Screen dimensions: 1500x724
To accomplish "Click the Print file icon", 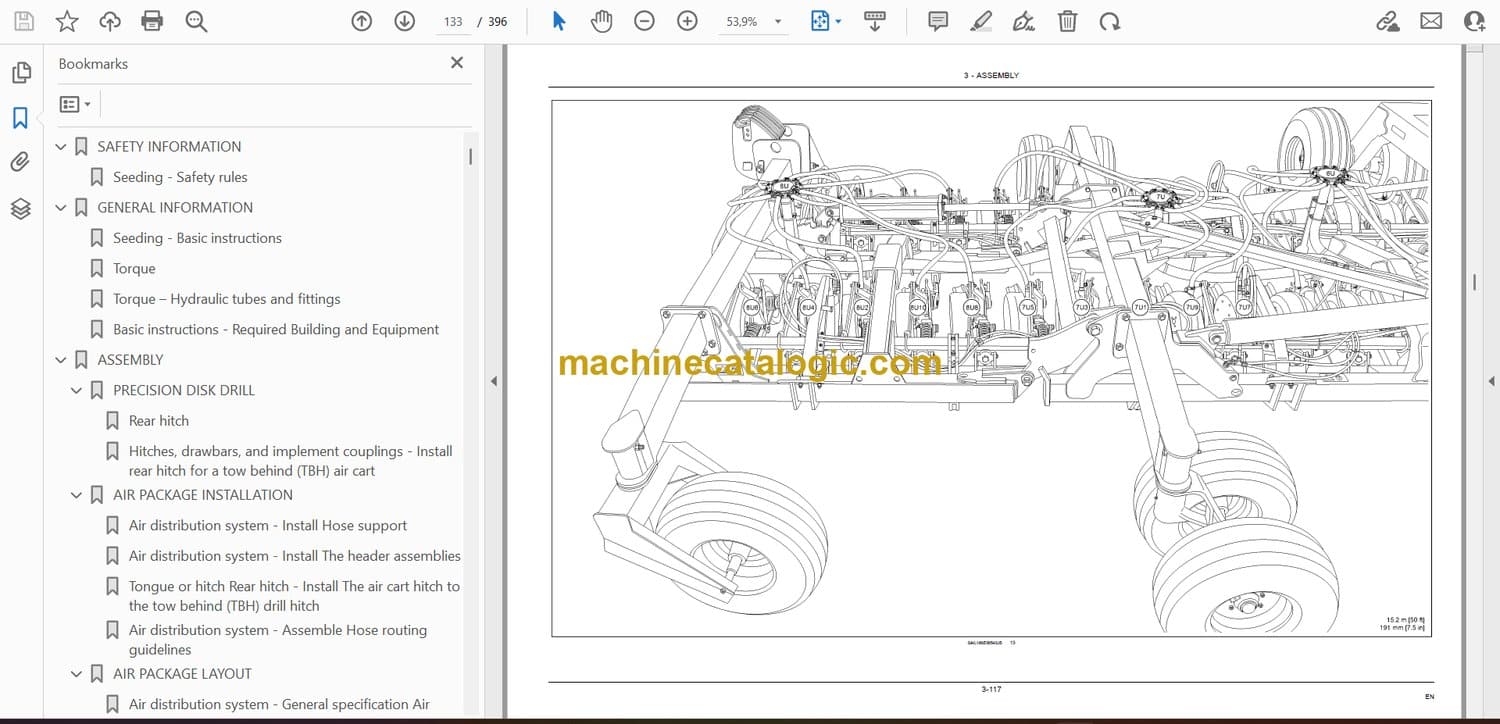I will (x=152, y=21).
